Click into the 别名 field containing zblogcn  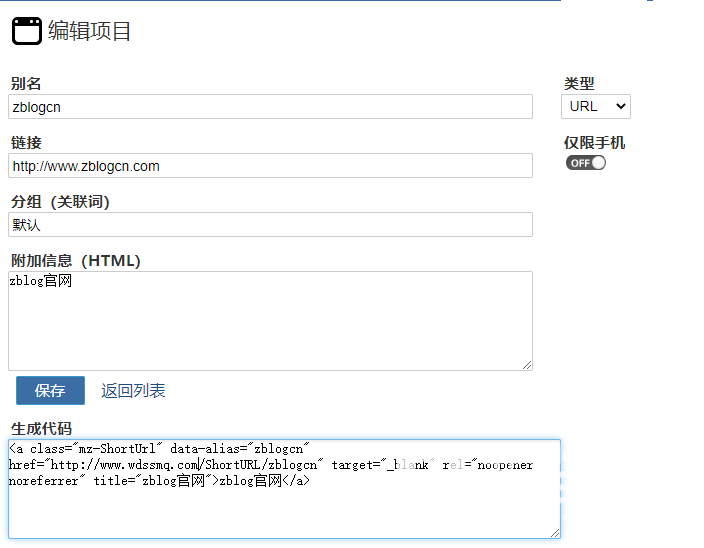tap(270, 107)
